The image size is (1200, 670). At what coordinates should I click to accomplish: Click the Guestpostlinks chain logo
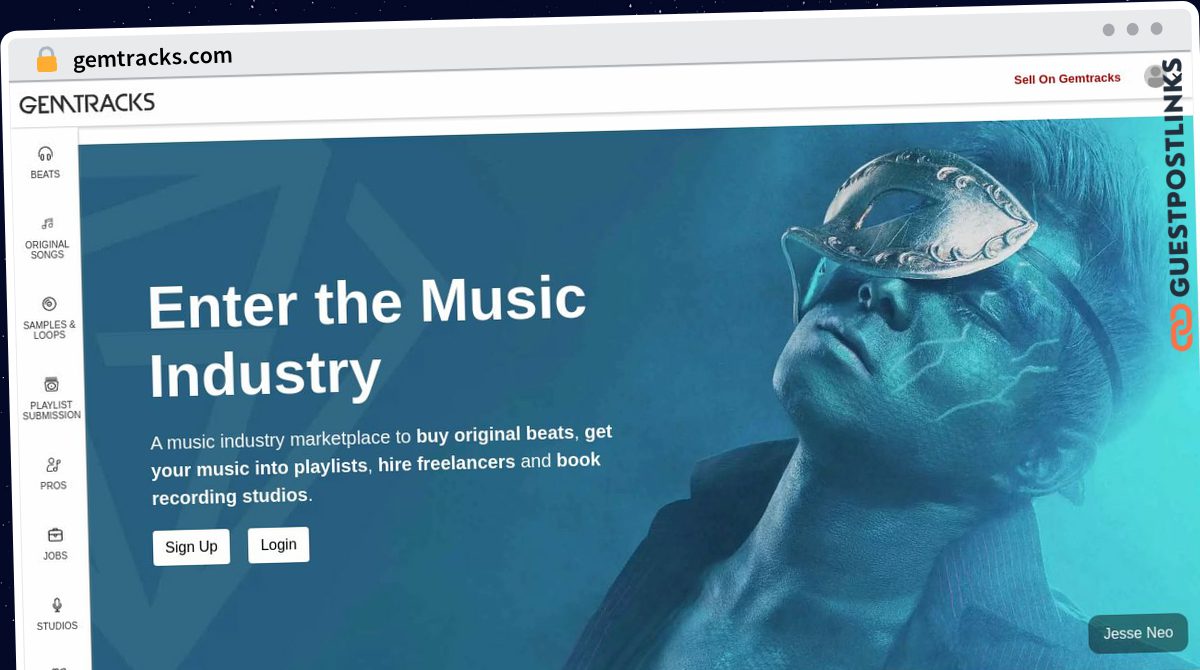[x=1181, y=328]
